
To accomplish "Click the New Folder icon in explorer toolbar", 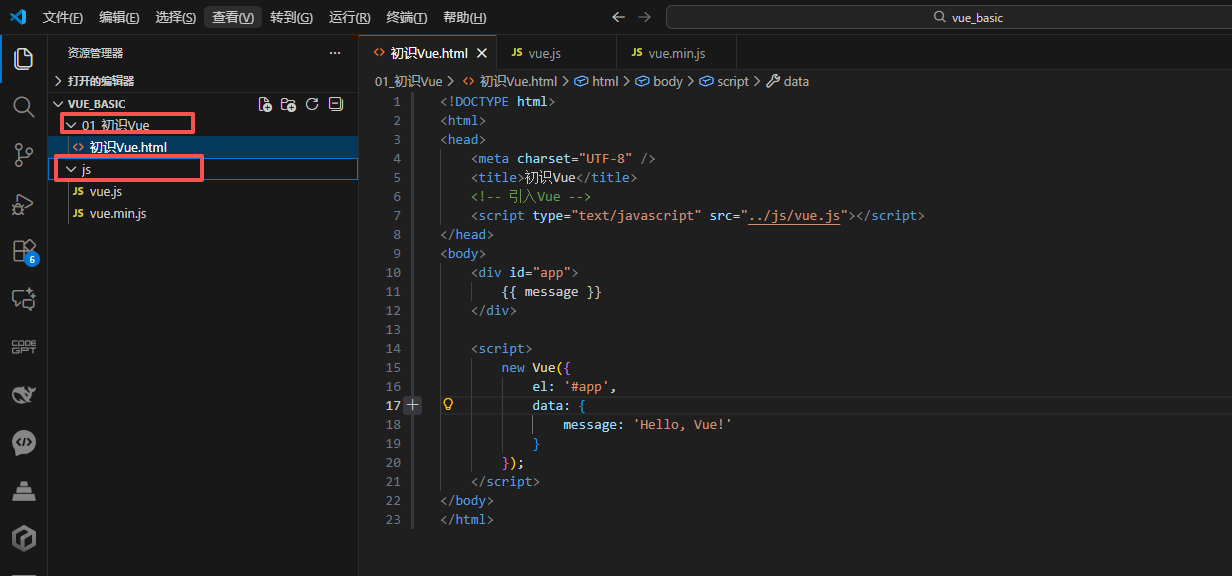I will coord(288,104).
